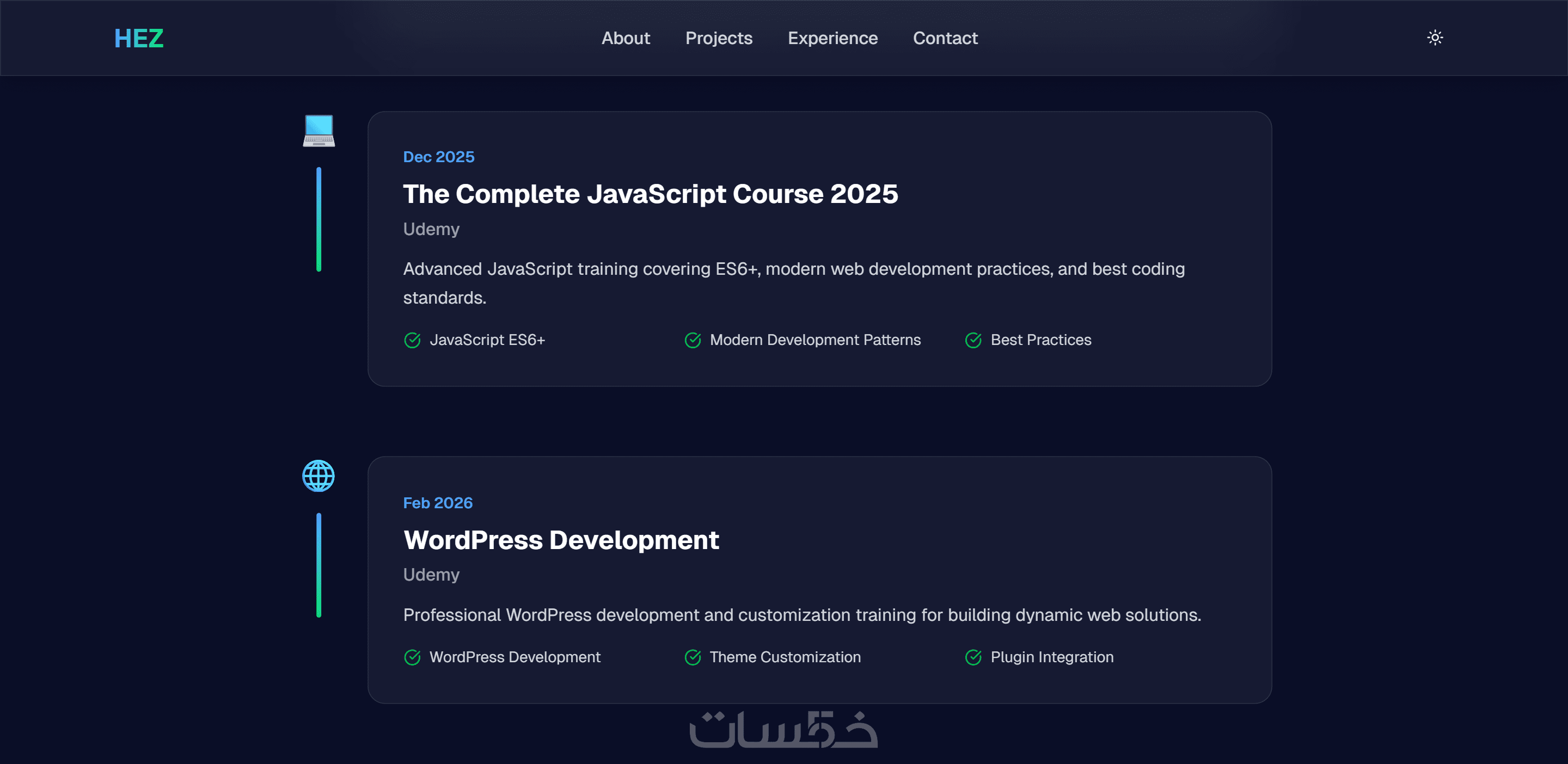Click the Arabic watermark logo at bottom
Image resolution: width=1568 pixels, height=764 pixels.
tap(783, 729)
